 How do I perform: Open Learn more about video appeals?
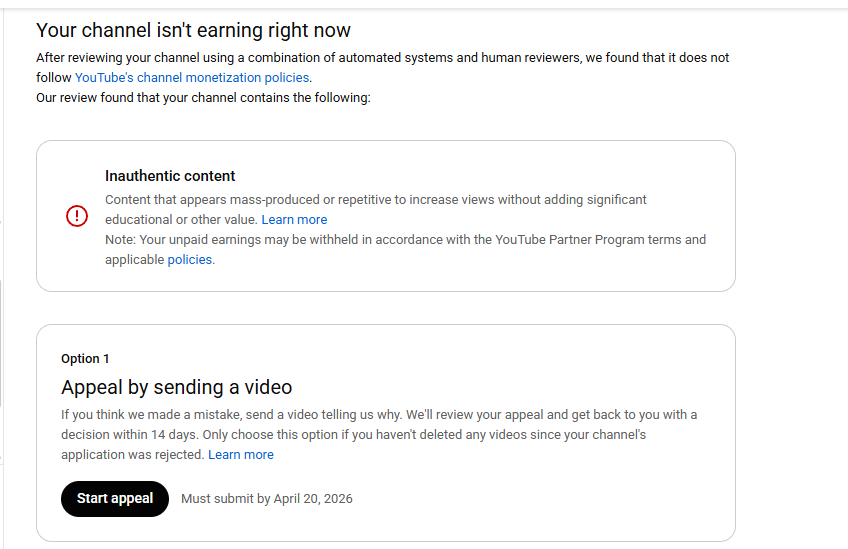(240, 454)
